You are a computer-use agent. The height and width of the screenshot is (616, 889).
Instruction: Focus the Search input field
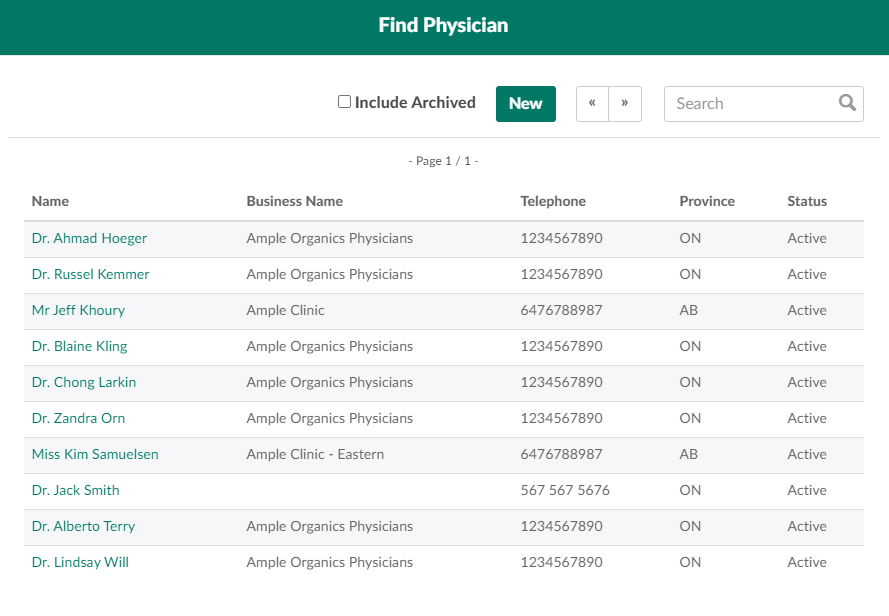pyautogui.click(x=750, y=104)
